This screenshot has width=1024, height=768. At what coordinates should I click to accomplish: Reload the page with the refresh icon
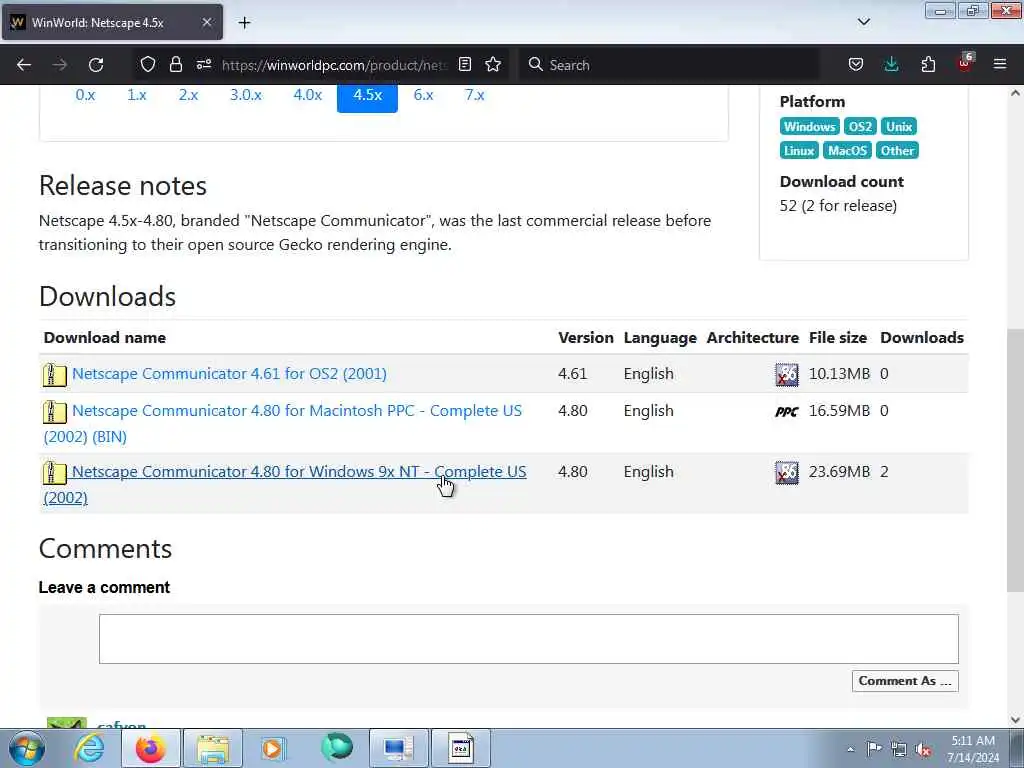tap(96, 65)
